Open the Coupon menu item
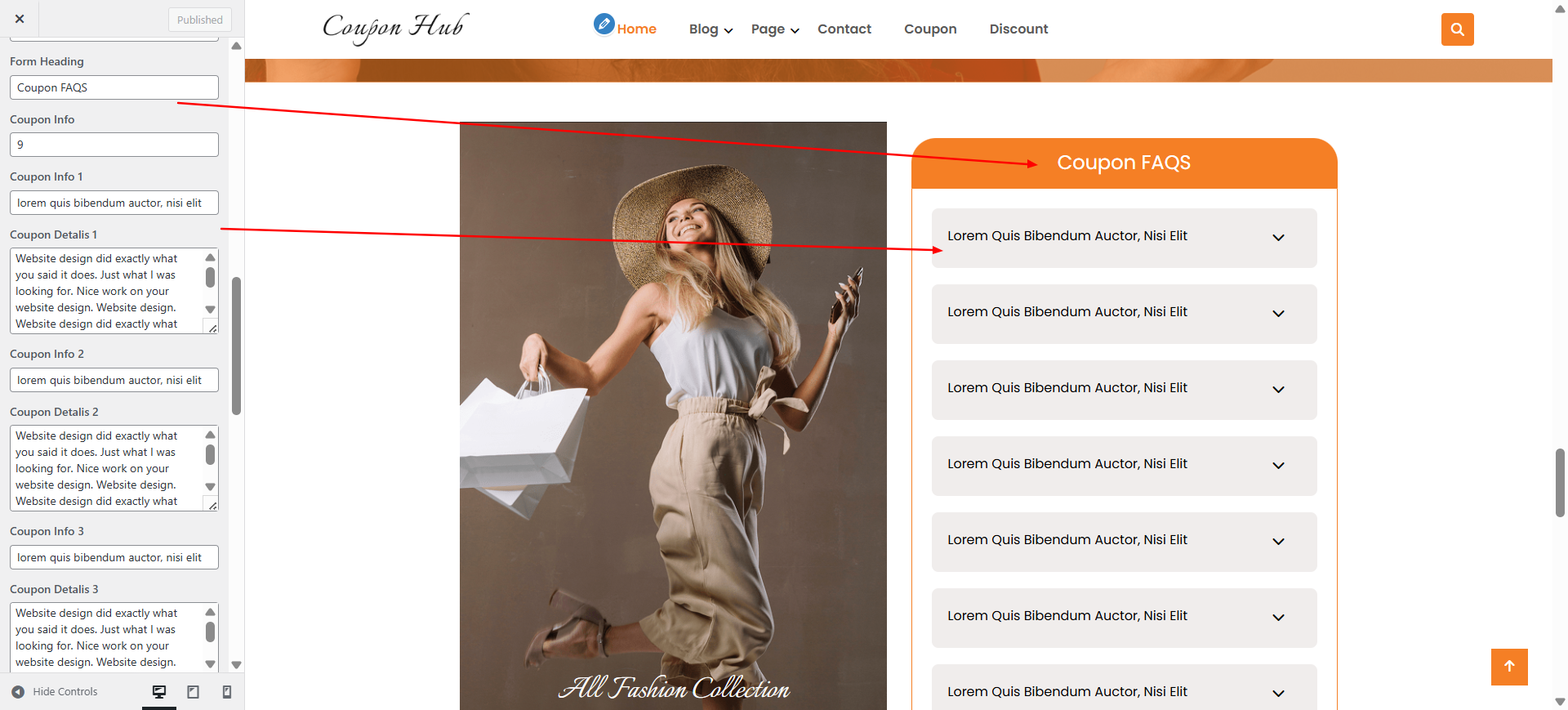The width and height of the screenshot is (1568, 710). pos(929,29)
